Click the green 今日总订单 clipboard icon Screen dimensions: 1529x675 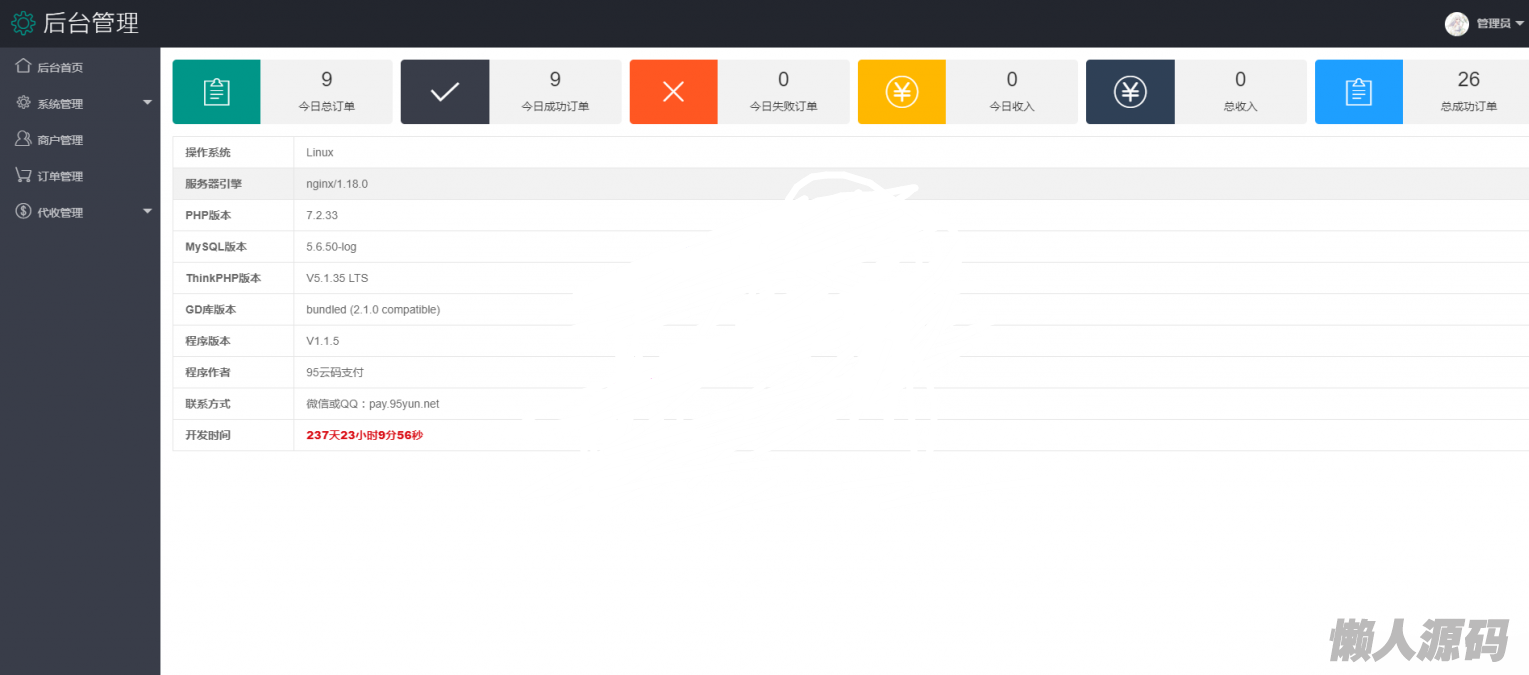216,92
